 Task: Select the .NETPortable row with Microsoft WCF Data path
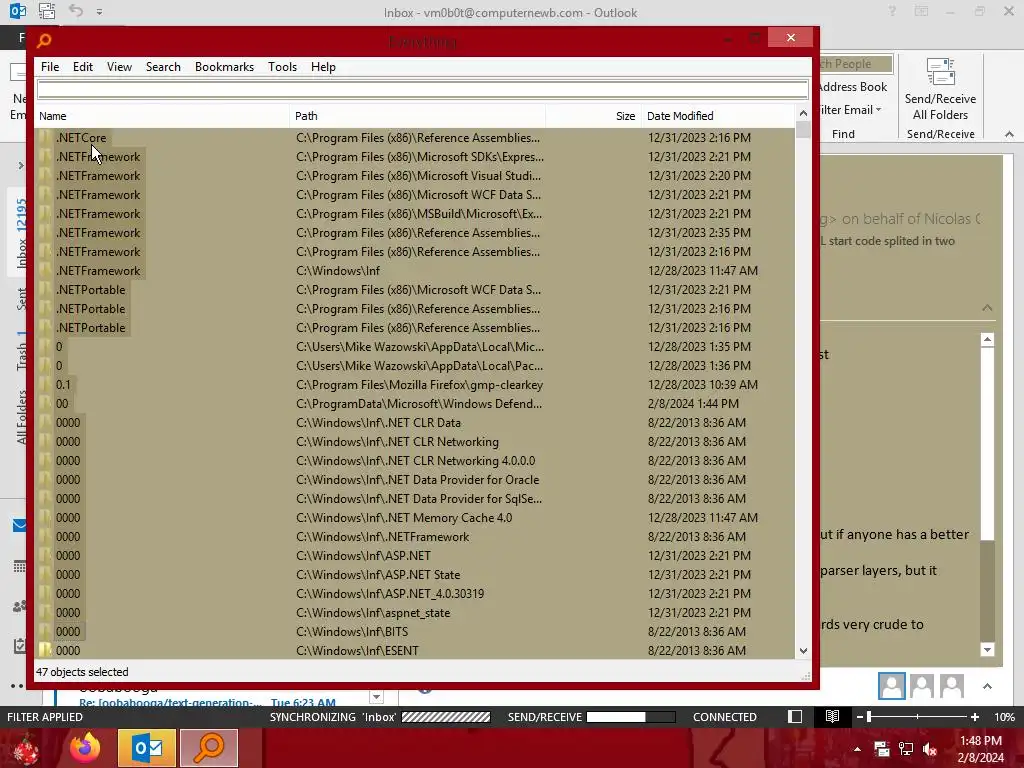click(415, 289)
